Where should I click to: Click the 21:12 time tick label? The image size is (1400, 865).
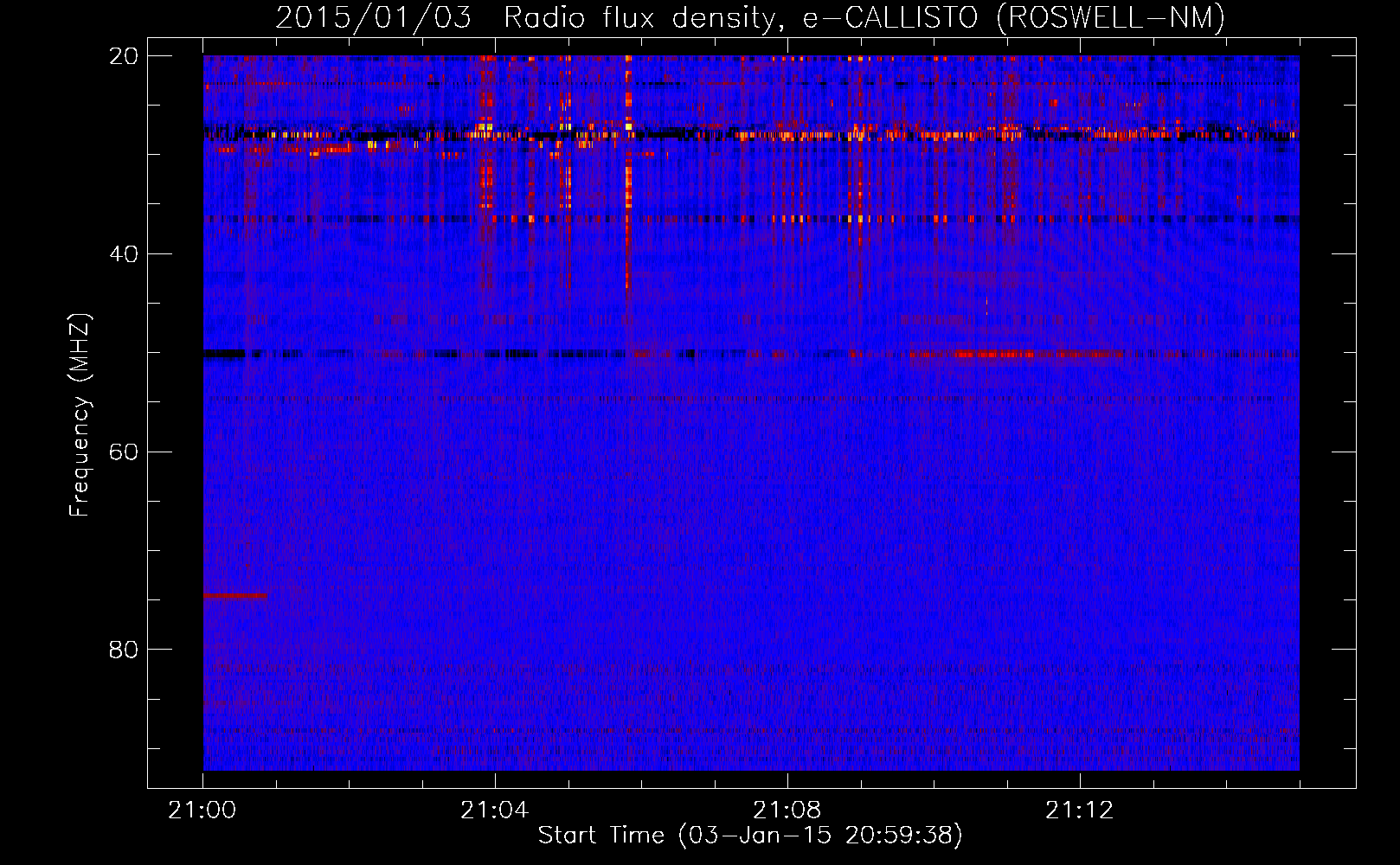coord(1080,811)
